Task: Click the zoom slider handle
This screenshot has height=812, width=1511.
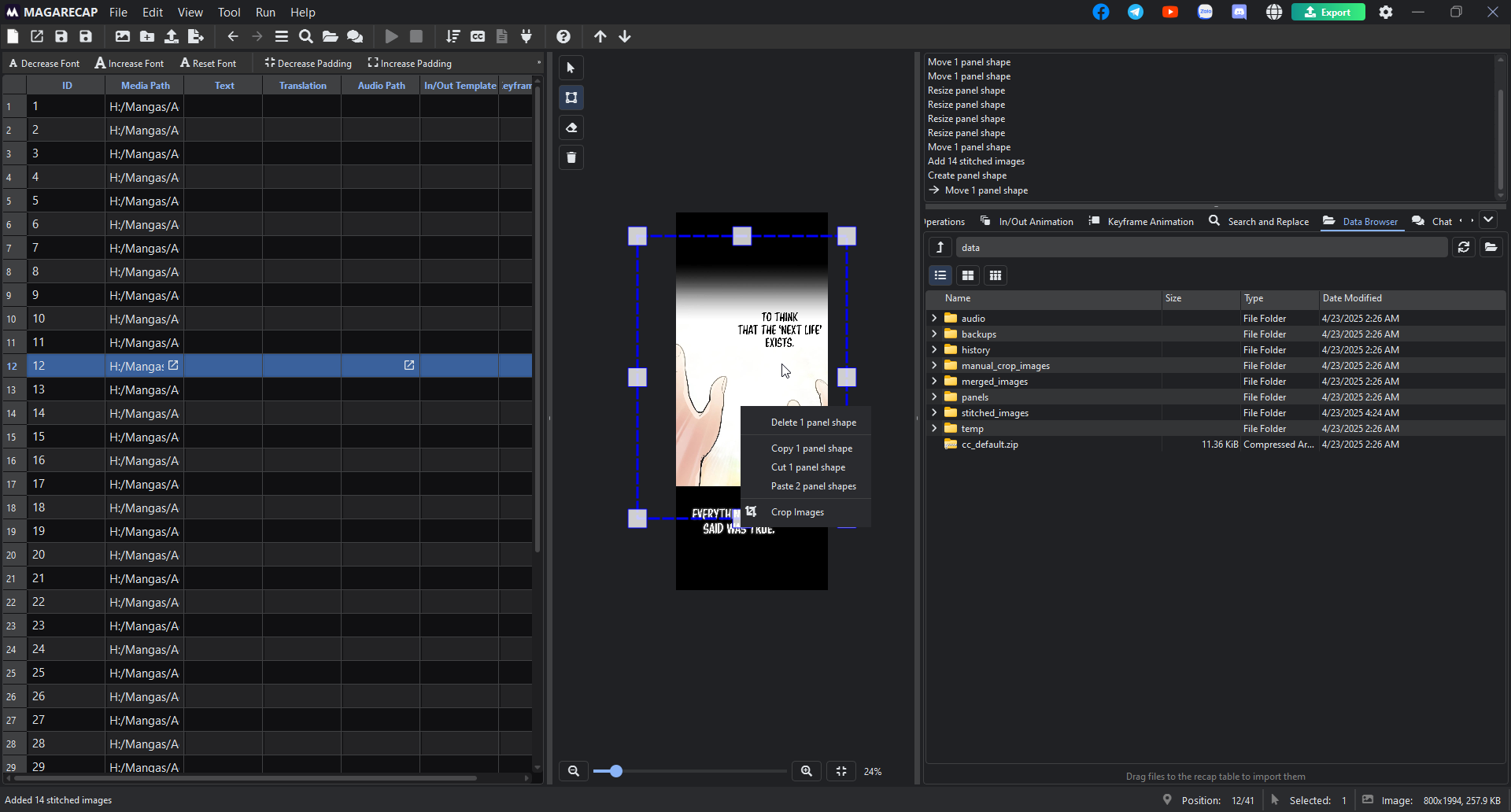Action: tap(616, 771)
